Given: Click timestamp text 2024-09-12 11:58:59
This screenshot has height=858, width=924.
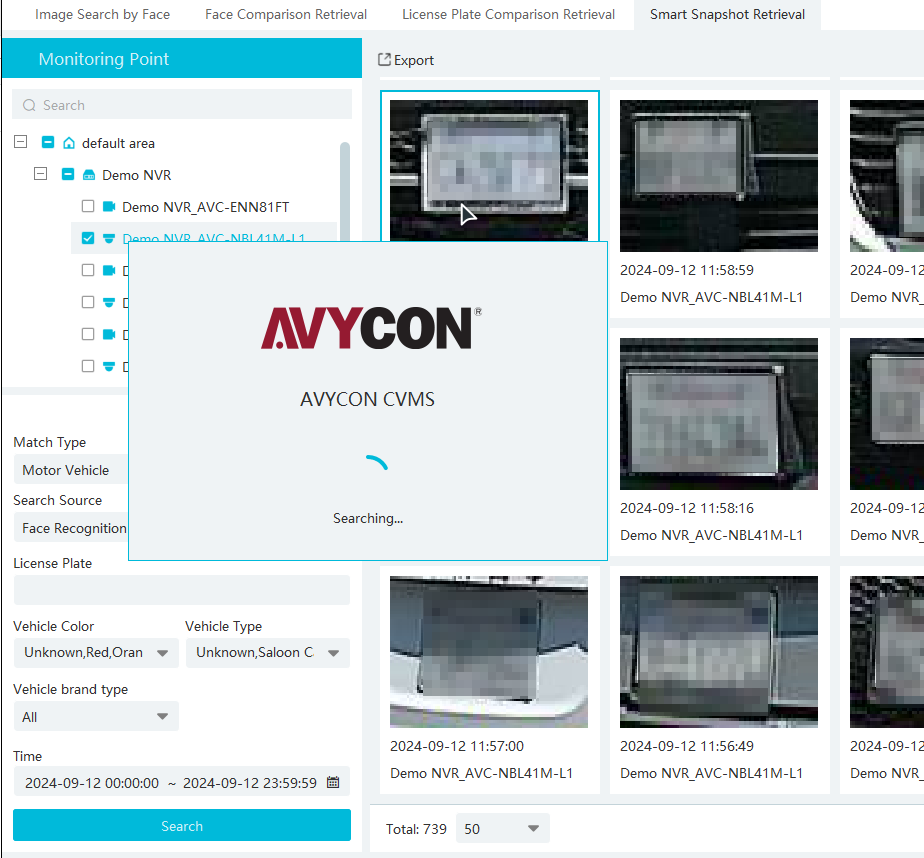Looking at the screenshot, I should click(x=687, y=270).
